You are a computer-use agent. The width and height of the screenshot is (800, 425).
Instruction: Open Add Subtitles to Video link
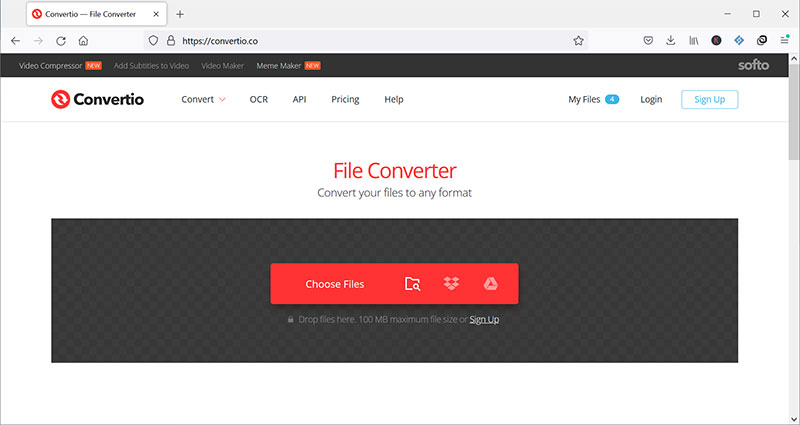coord(151,66)
